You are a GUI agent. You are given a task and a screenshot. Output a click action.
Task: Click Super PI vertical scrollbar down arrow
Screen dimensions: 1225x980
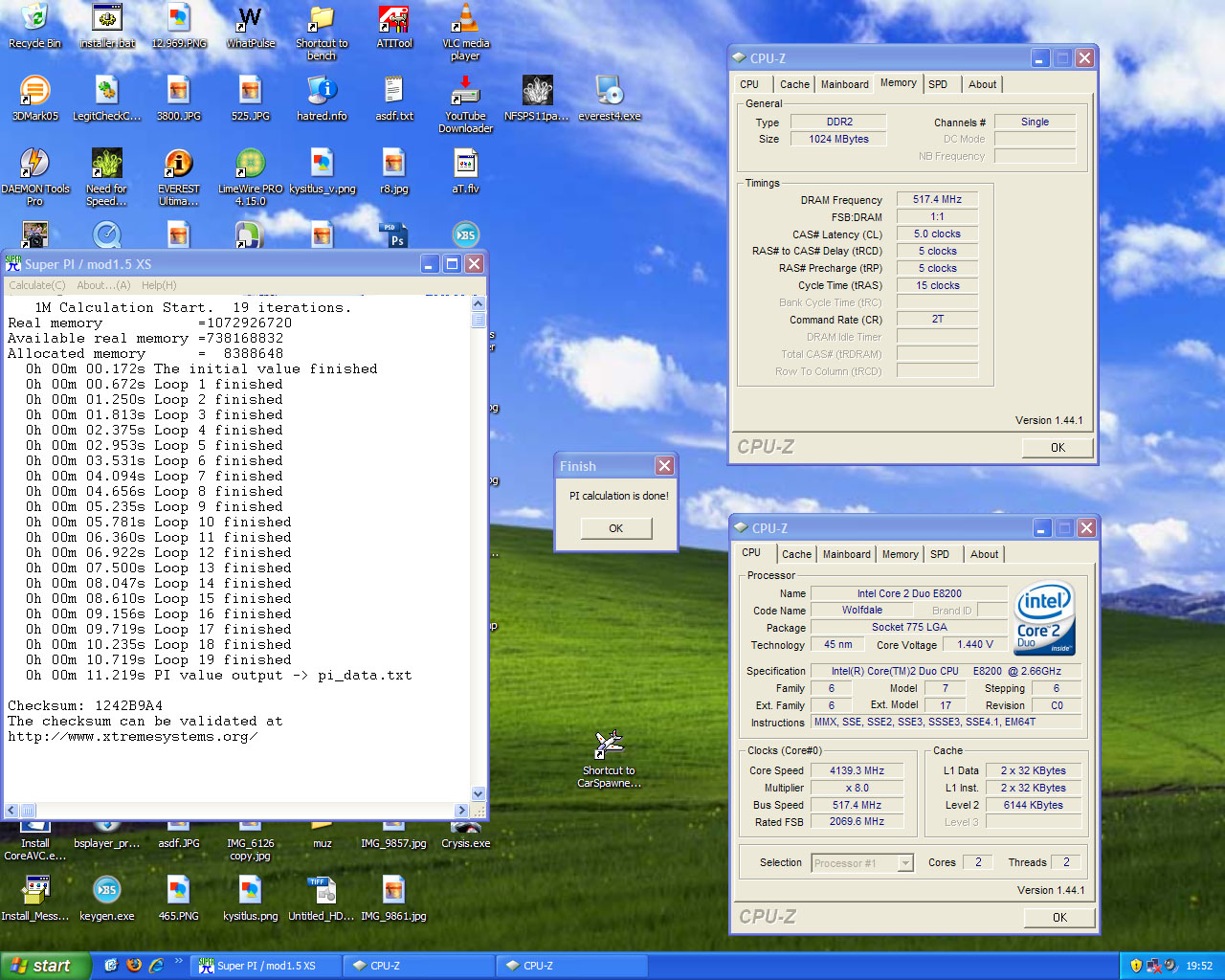[479, 794]
